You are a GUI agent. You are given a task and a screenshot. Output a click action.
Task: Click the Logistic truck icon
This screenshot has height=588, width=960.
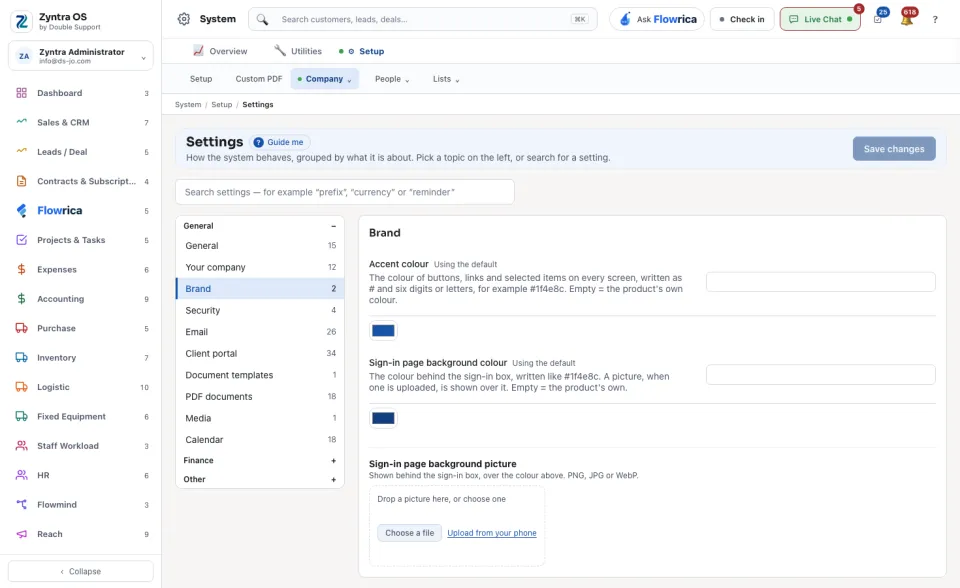click(x=21, y=386)
